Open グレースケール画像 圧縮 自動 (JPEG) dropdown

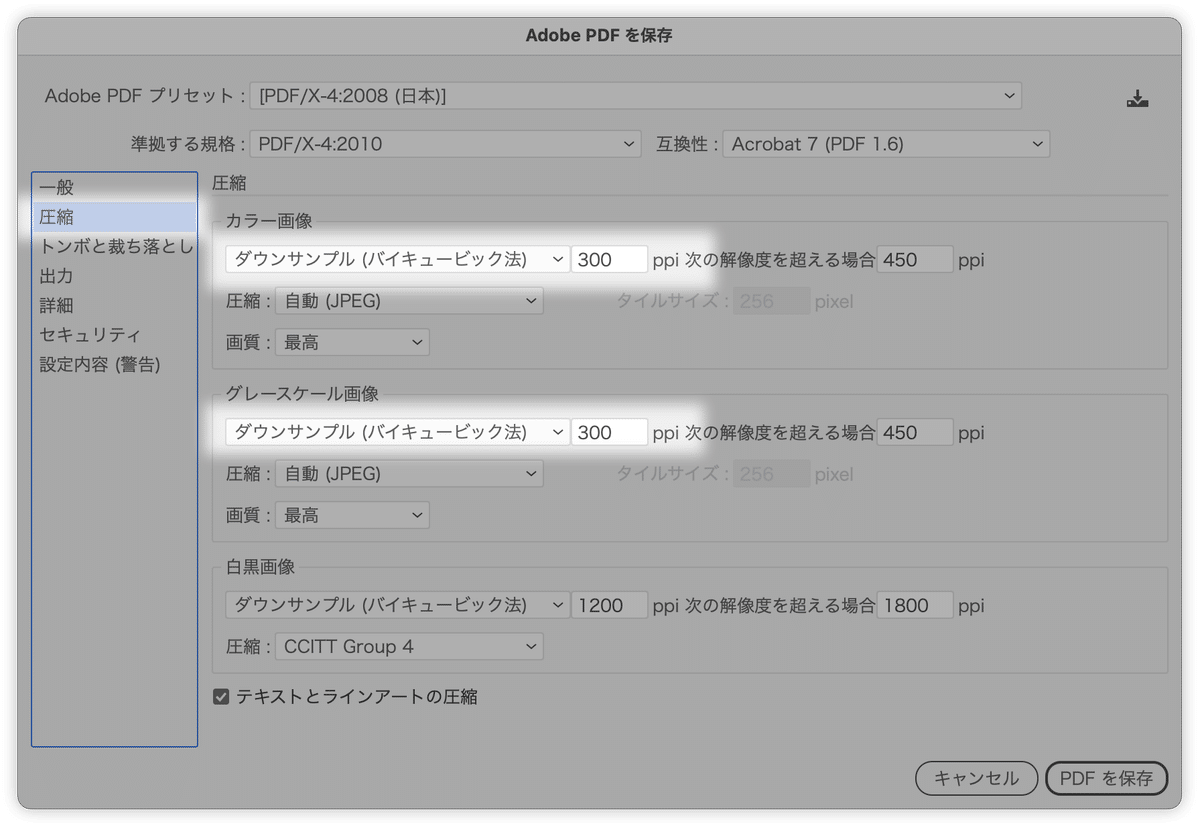[409, 474]
